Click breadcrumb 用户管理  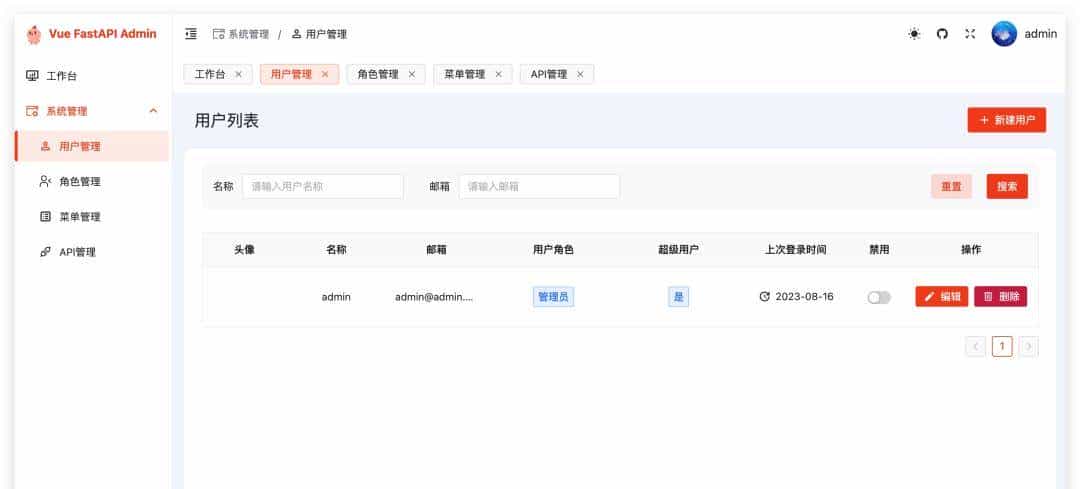pos(326,34)
